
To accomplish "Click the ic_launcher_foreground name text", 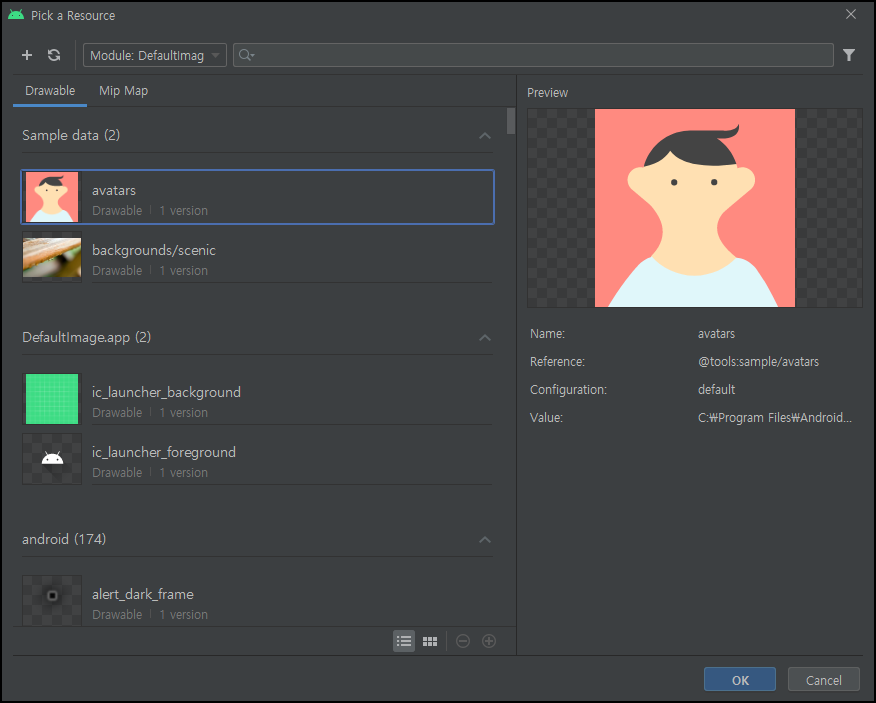I will [164, 452].
